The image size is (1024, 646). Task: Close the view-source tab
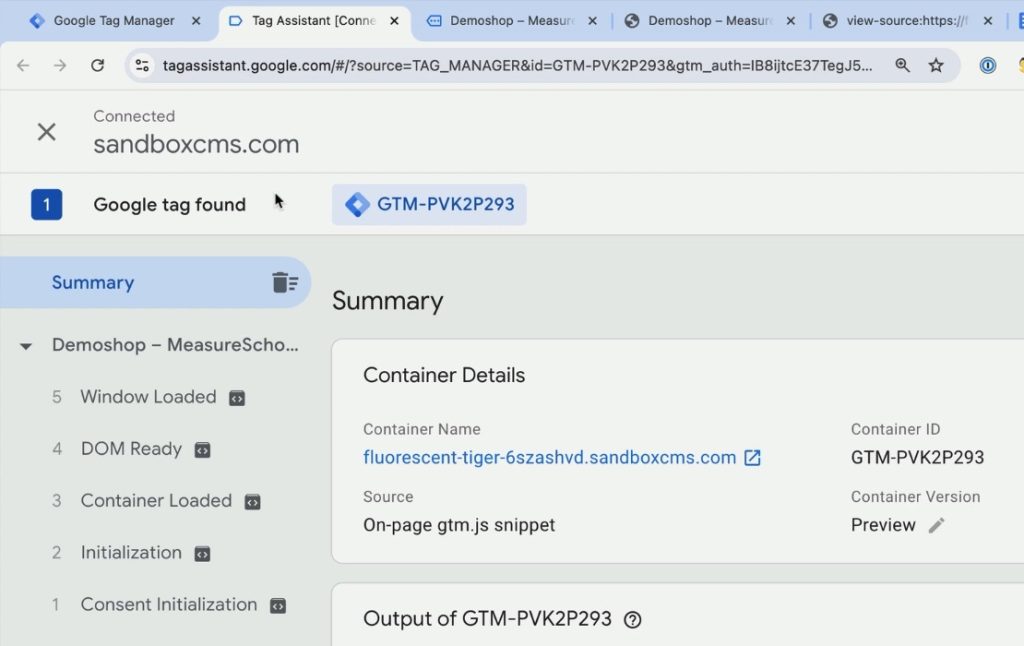(988, 21)
